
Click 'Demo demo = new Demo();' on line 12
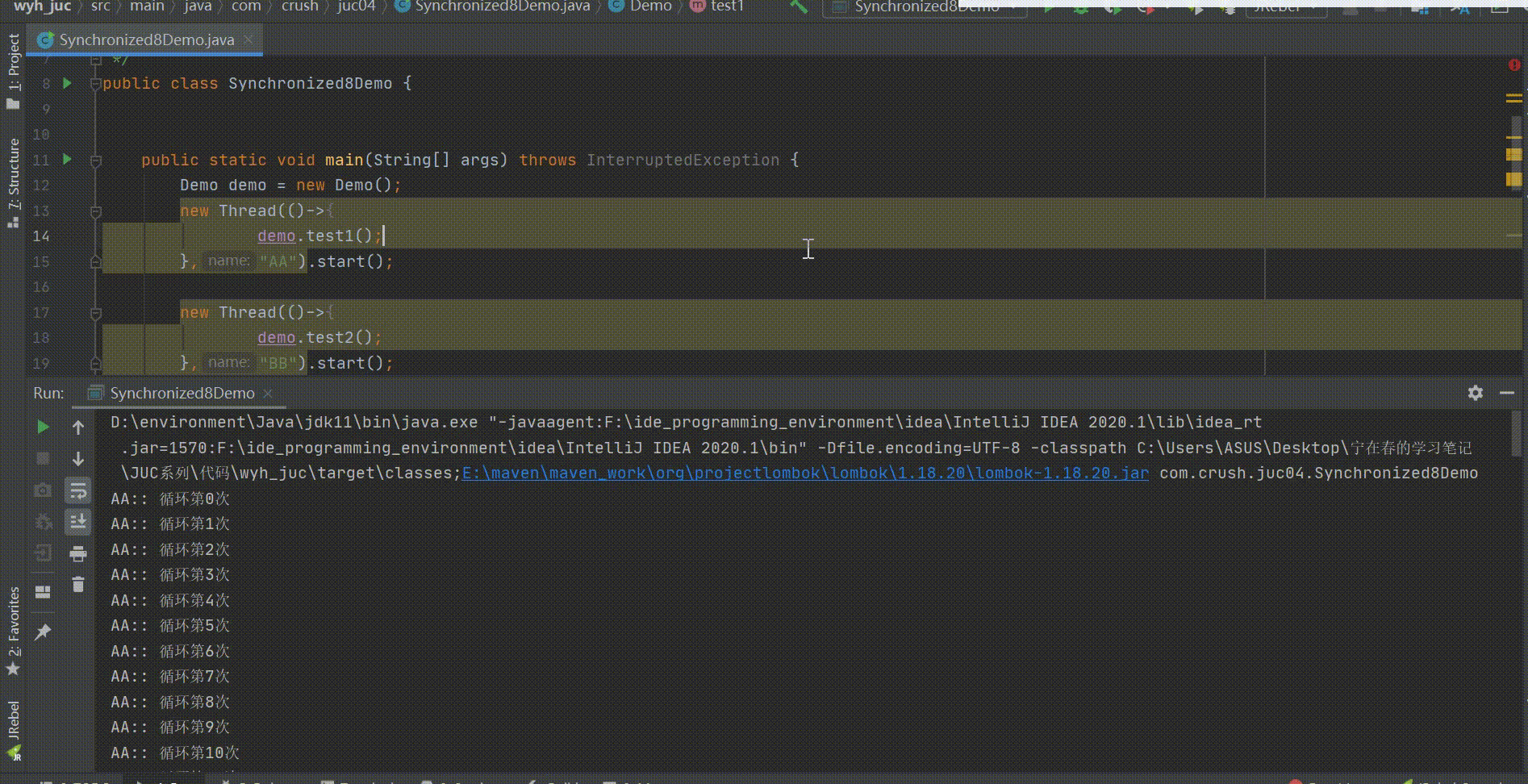tap(290, 185)
